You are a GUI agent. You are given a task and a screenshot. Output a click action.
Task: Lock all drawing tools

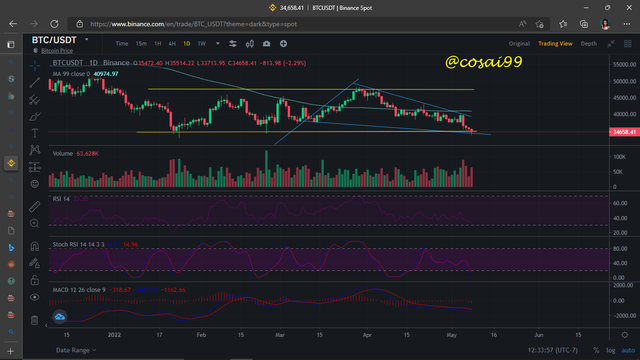click(35, 280)
